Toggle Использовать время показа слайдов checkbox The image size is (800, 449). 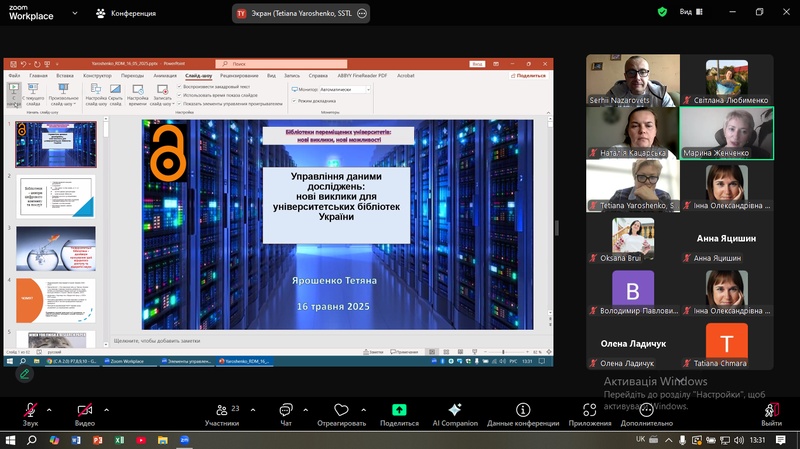pos(180,95)
